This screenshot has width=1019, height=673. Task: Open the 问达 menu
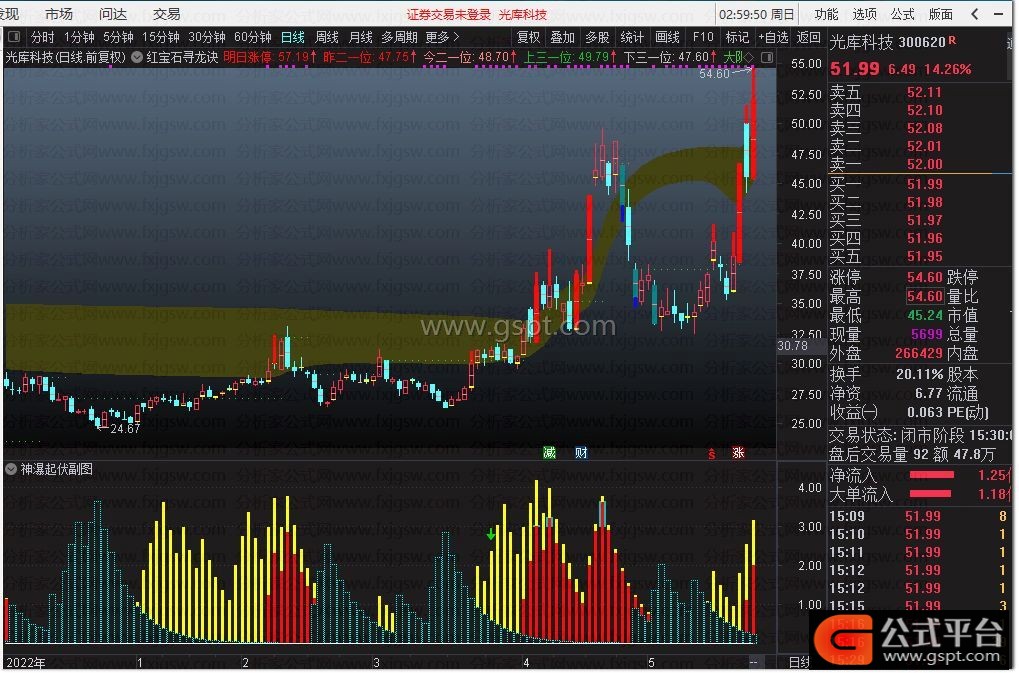pos(113,14)
